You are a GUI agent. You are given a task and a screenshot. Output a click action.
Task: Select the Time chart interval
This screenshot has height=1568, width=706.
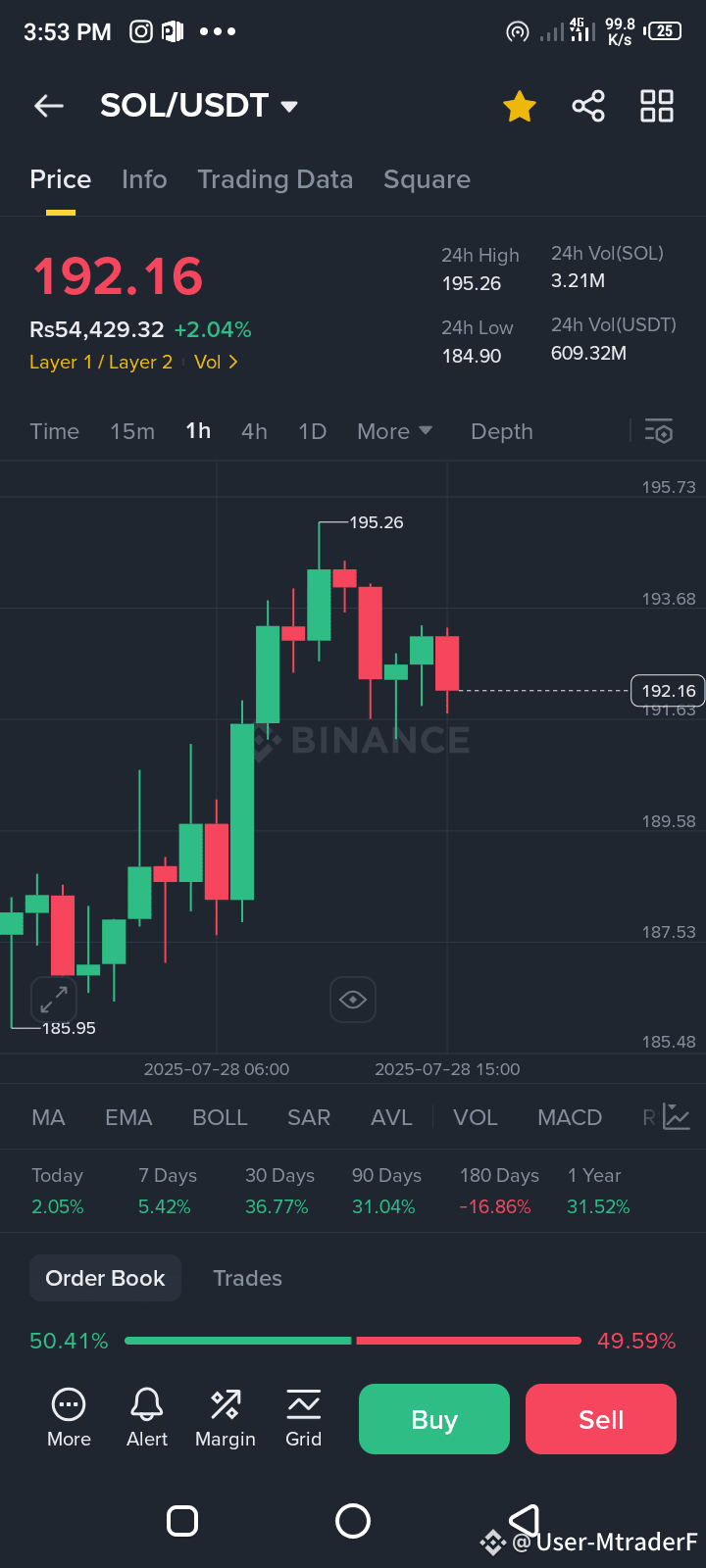(x=54, y=431)
